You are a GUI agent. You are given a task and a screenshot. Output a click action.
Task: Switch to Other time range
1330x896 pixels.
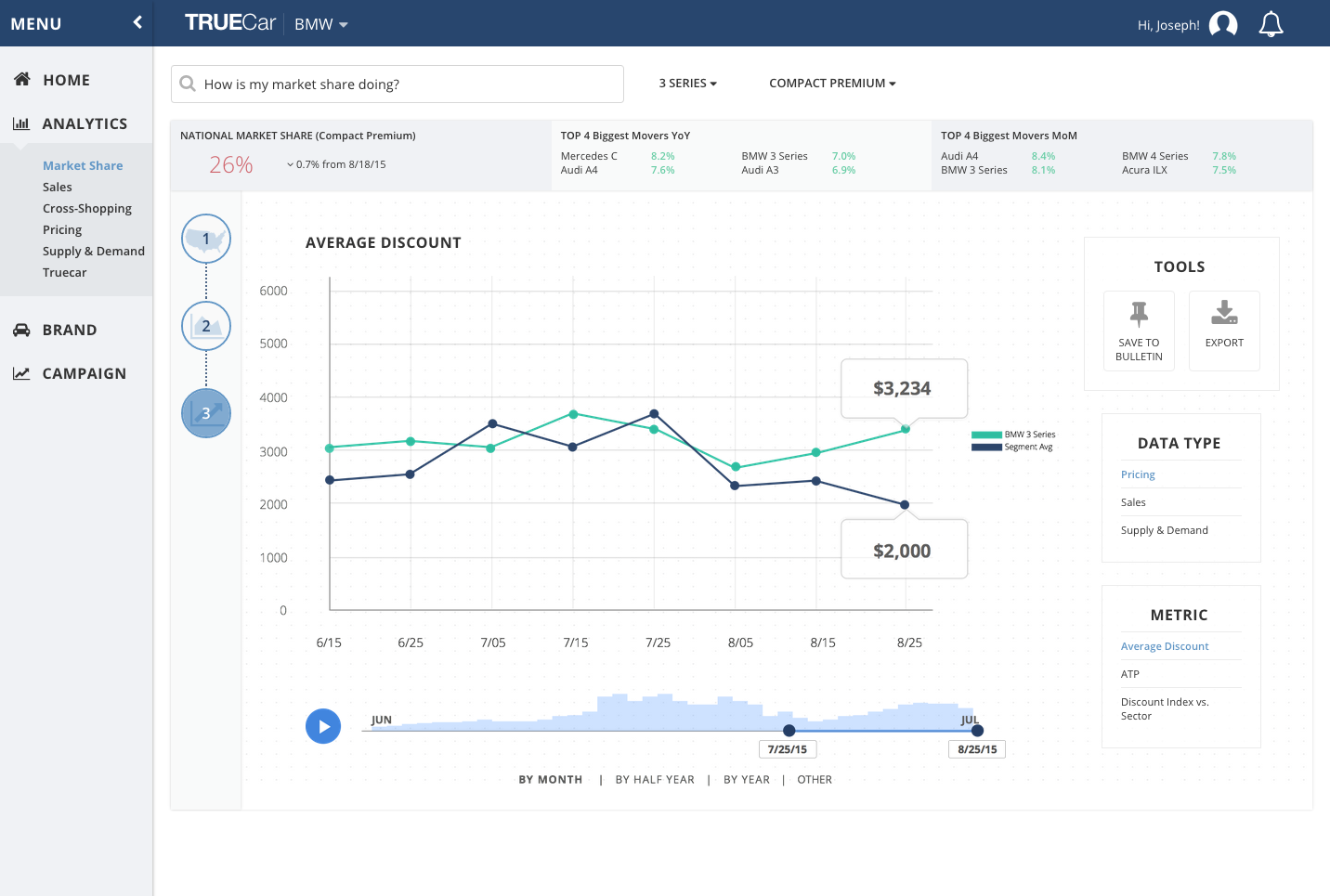click(x=815, y=780)
